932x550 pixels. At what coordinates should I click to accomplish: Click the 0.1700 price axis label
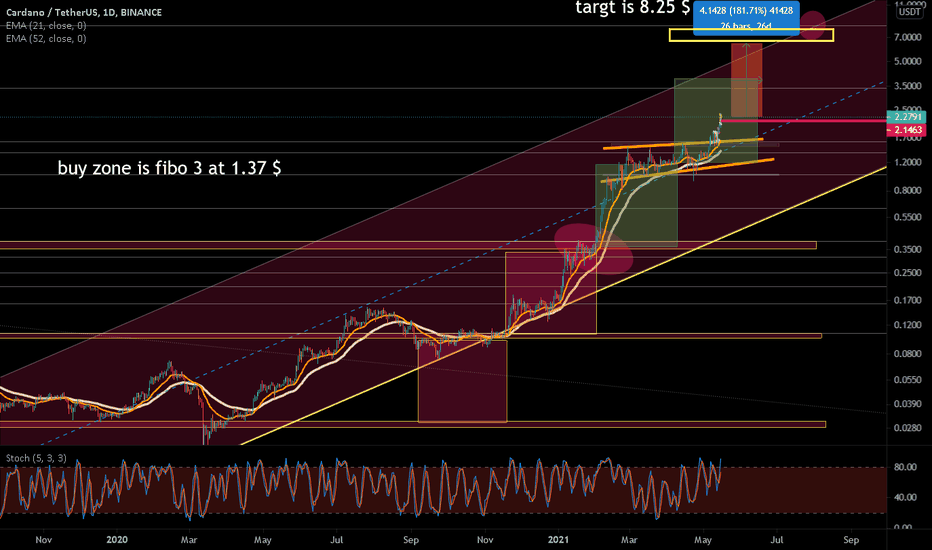click(x=907, y=300)
